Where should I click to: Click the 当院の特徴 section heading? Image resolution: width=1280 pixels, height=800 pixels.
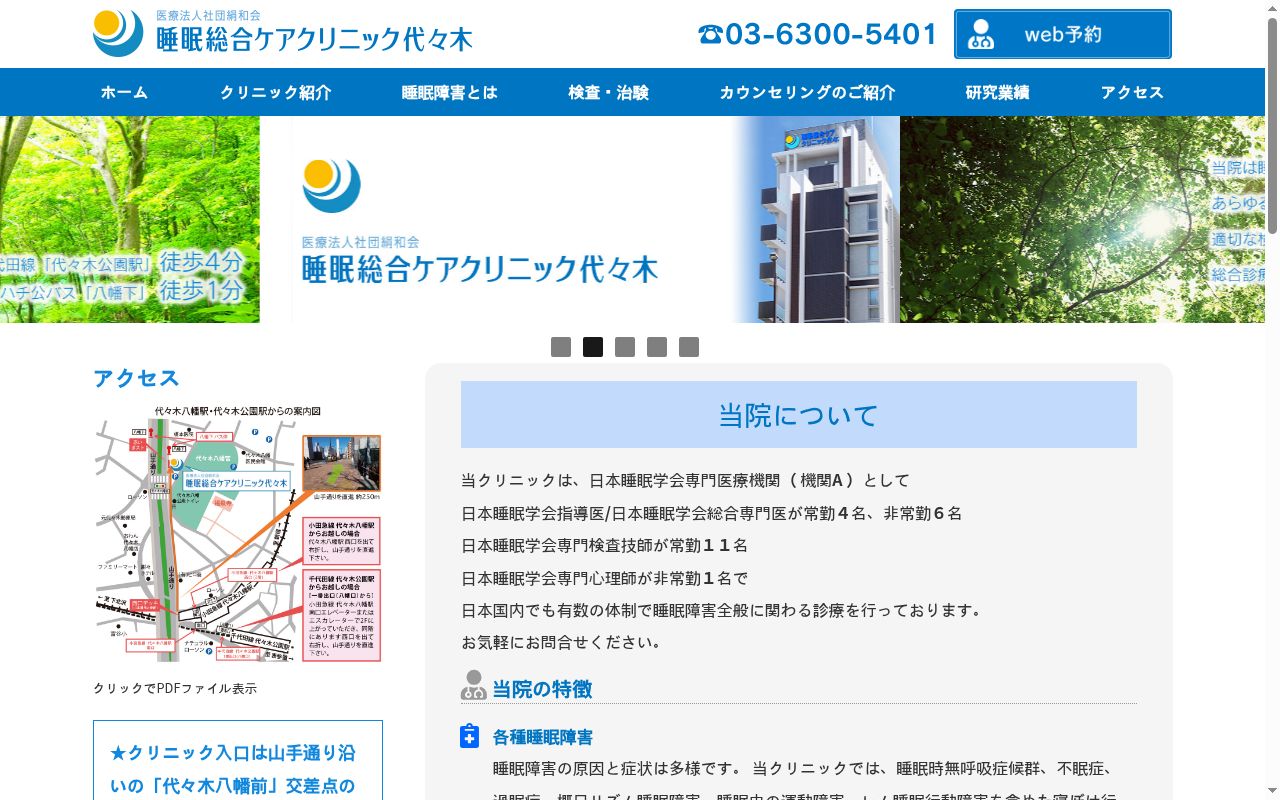click(542, 688)
